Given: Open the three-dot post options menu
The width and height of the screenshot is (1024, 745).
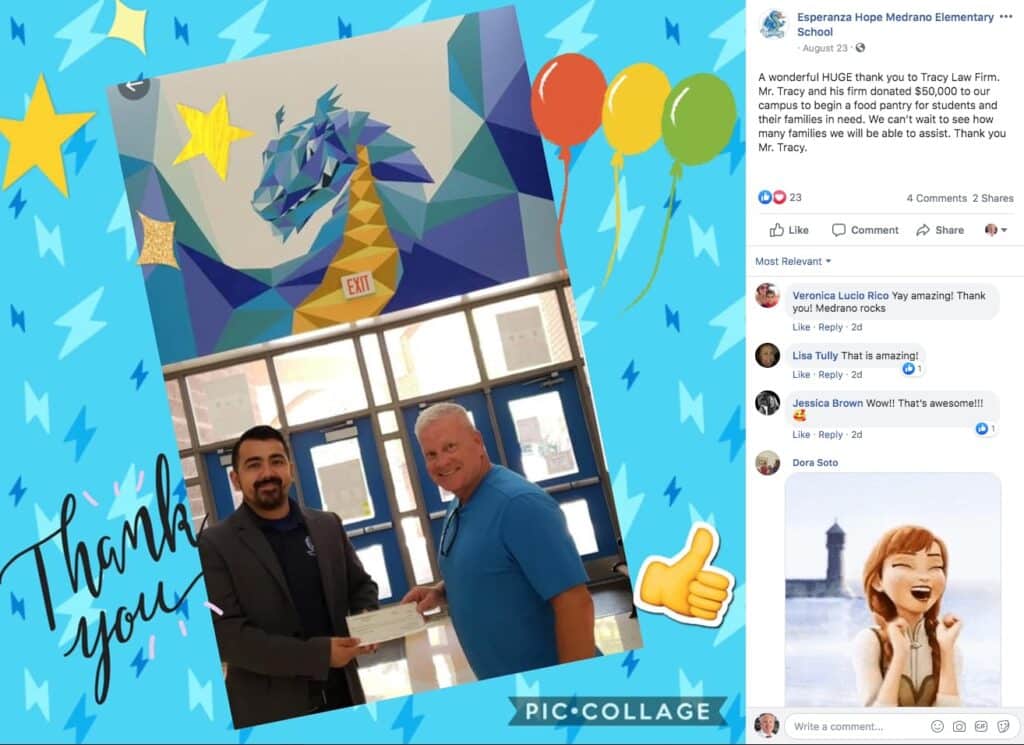Looking at the screenshot, I should 1006,17.
